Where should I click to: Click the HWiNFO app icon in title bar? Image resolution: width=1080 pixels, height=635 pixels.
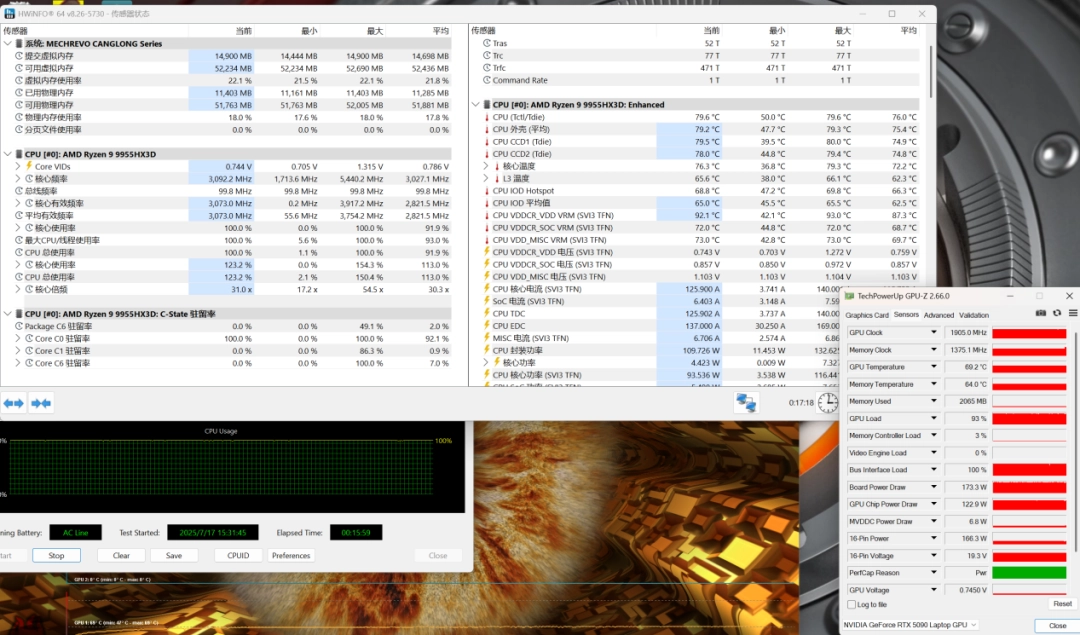pyautogui.click(x=8, y=14)
